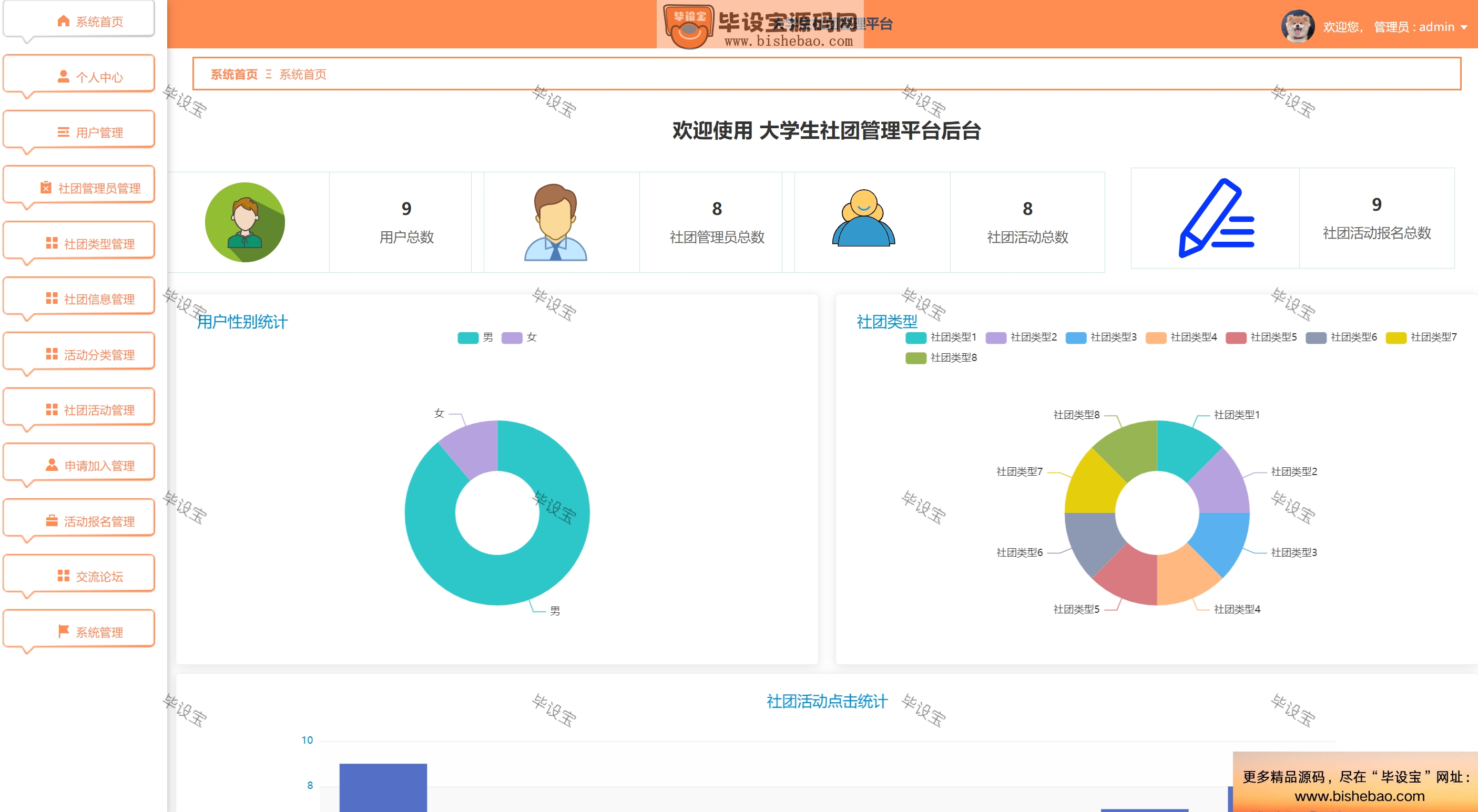Click bold 系统首页 breadcrumb link
Screen dimensions: 1478x812
tap(234, 75)
